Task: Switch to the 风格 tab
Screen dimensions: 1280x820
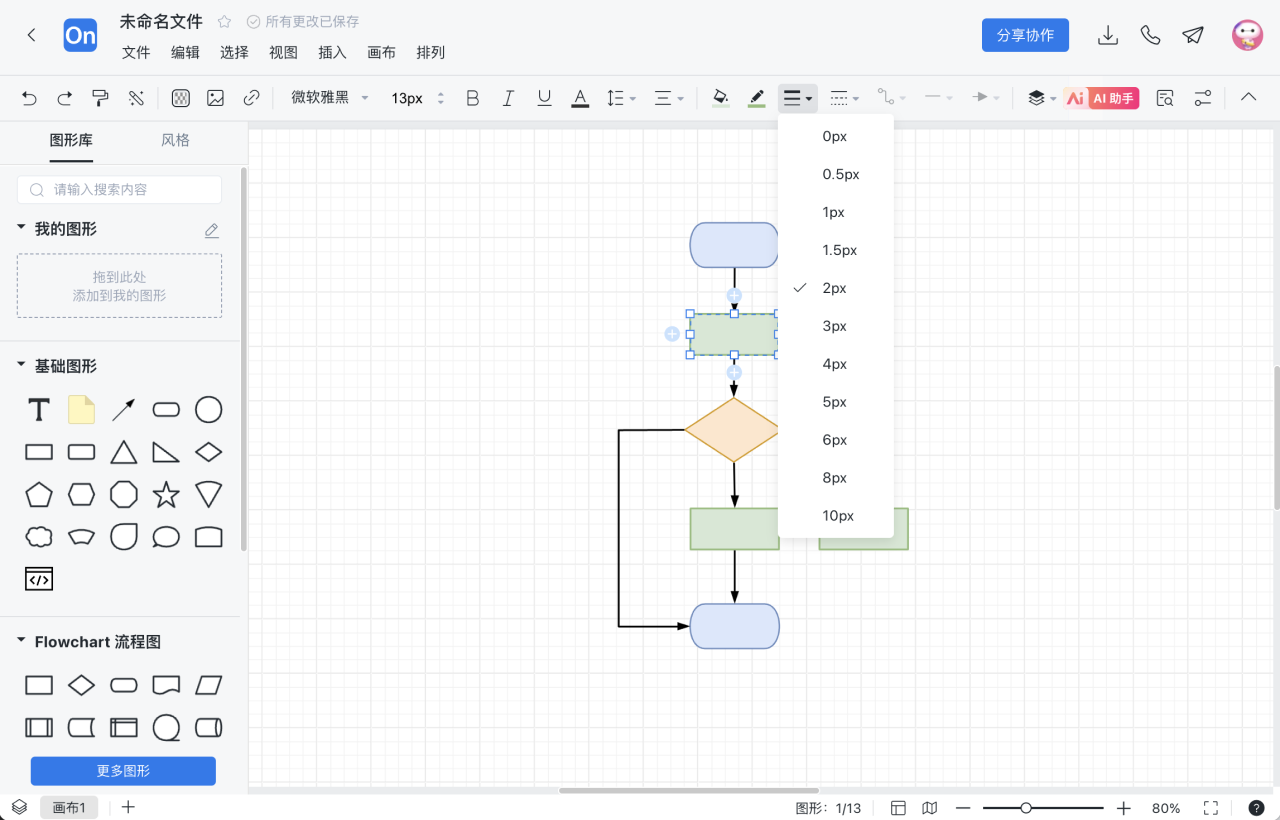Action: [x=175, y=140]
